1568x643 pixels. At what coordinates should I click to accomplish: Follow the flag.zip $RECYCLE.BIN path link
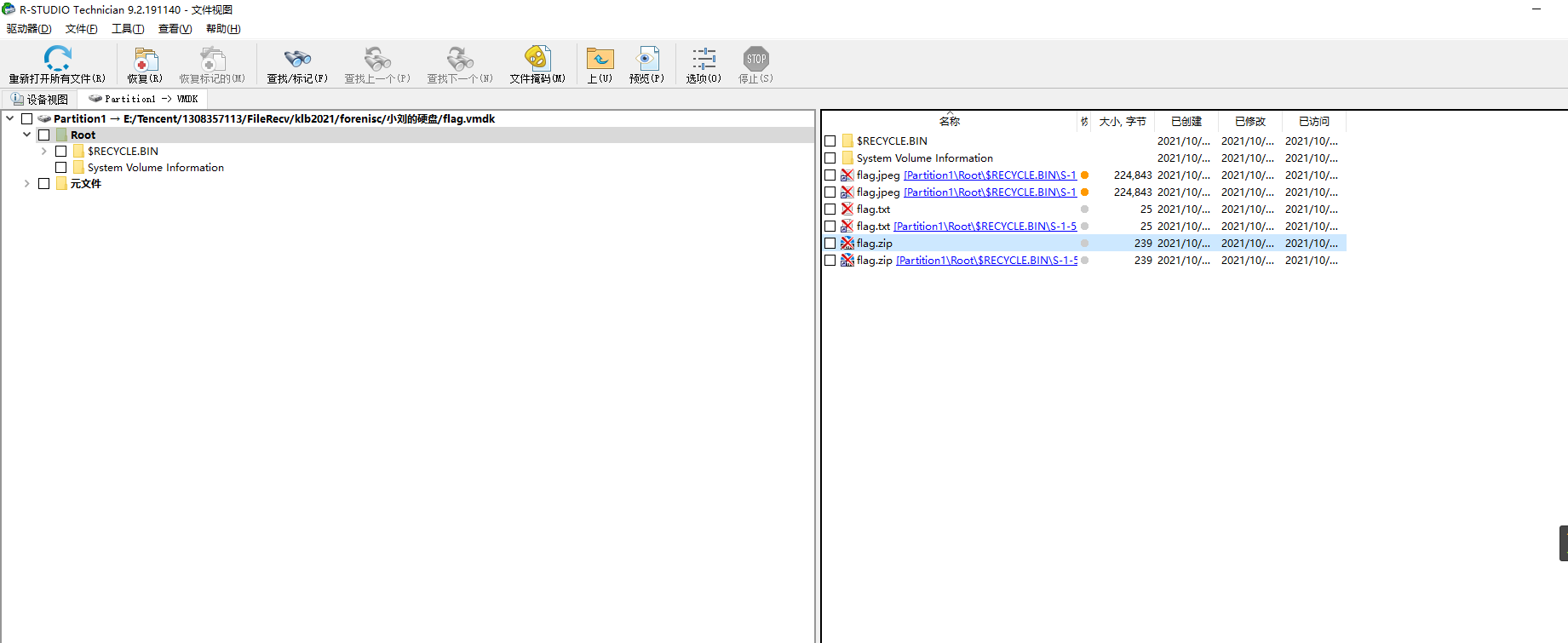[x=986, y=261]
